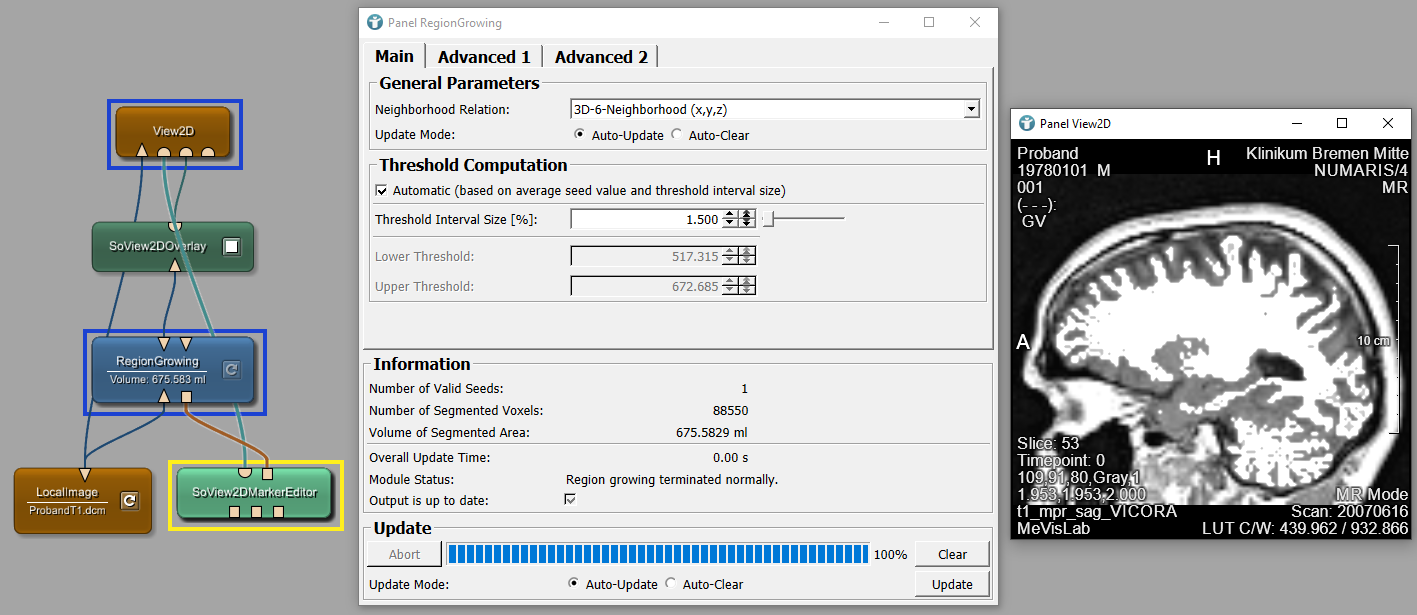Select Auto-Clear in General Parameters
The width and height of the screenshot is (1417, 615).
(676, 135)
